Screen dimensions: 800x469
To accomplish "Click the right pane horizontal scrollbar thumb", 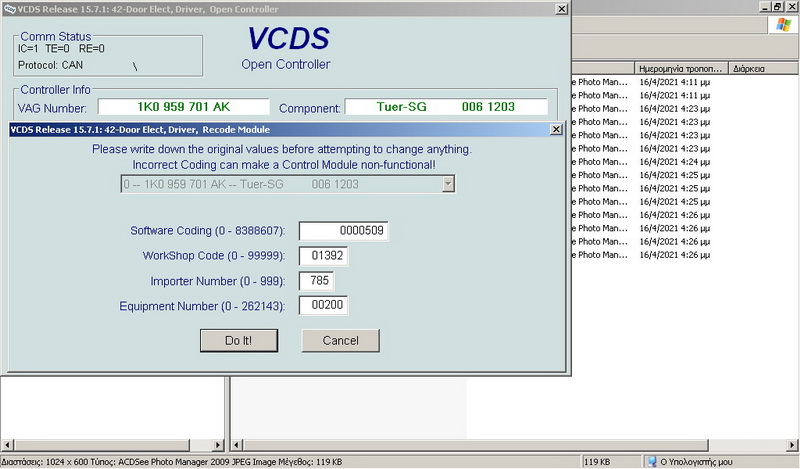I will point(476,445).
